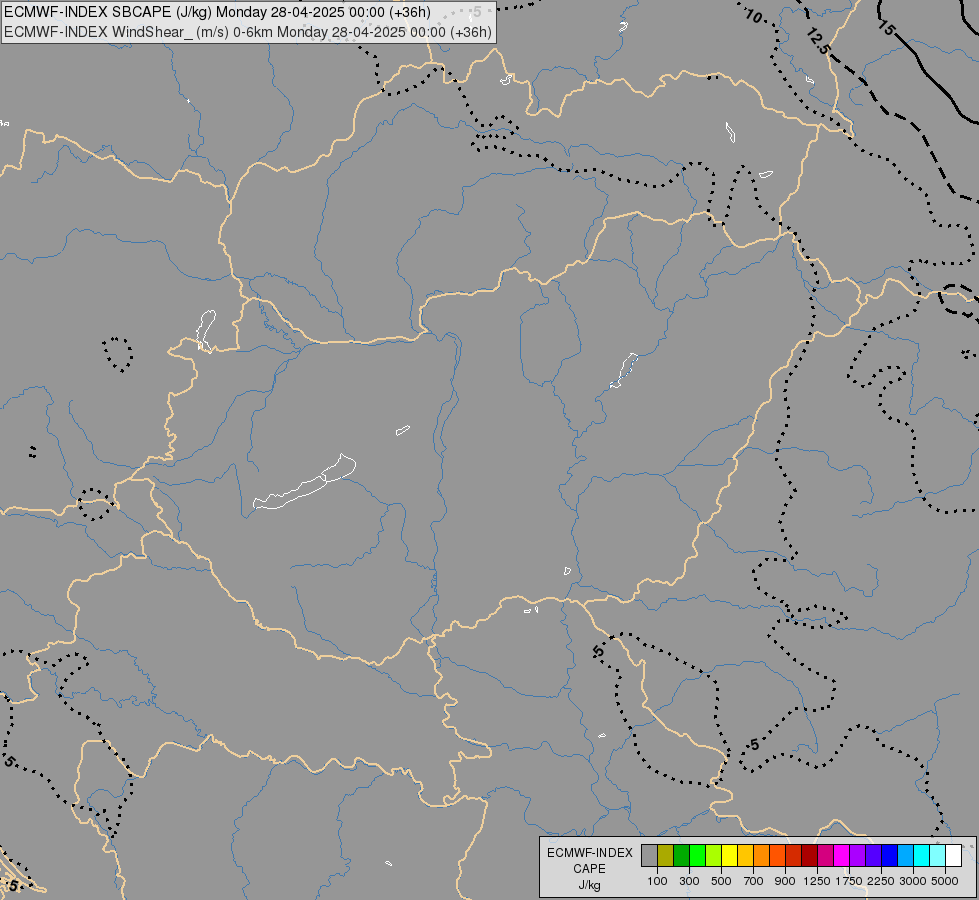Click the legend value label 1250

pos(817,881)
